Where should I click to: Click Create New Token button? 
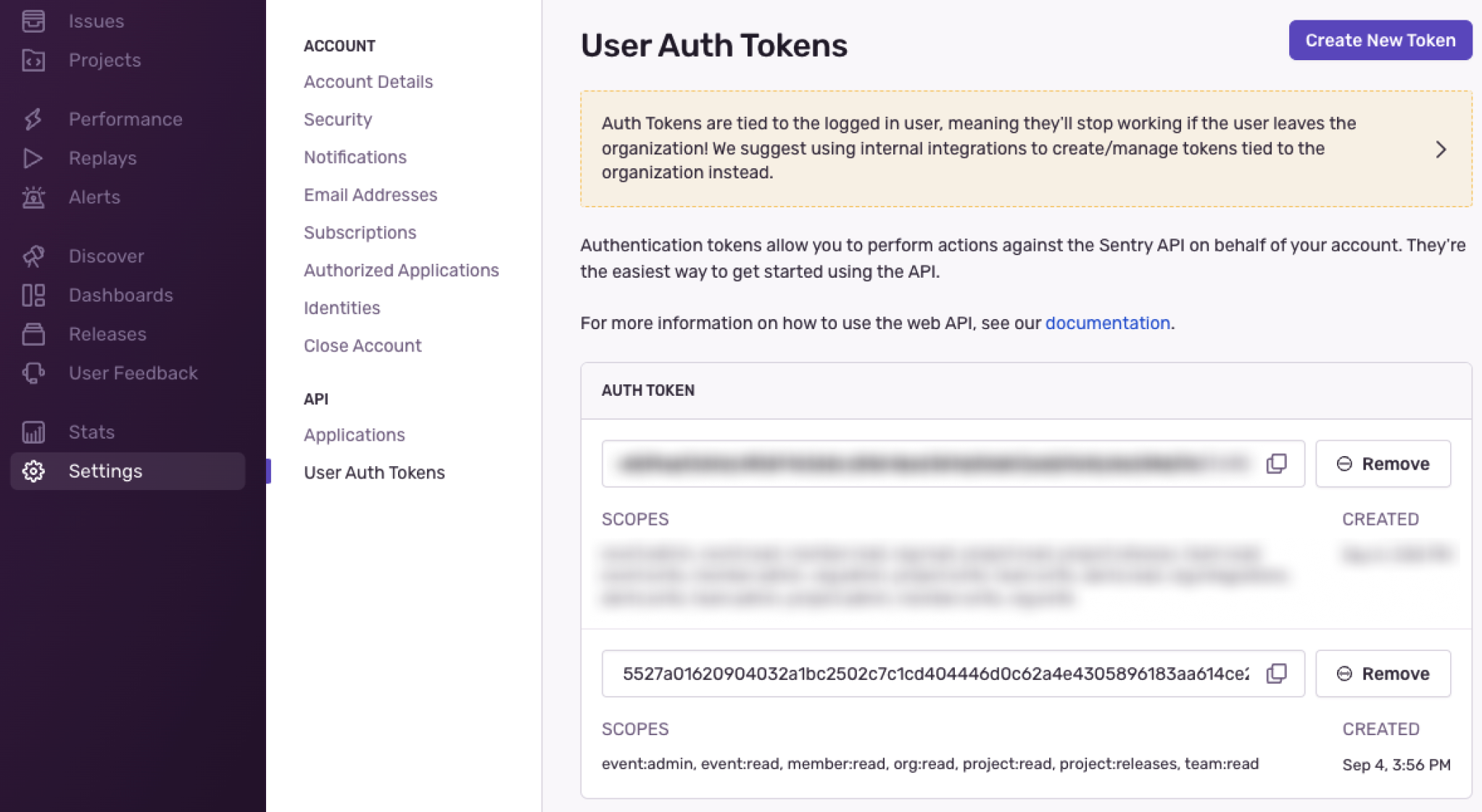1380,41
